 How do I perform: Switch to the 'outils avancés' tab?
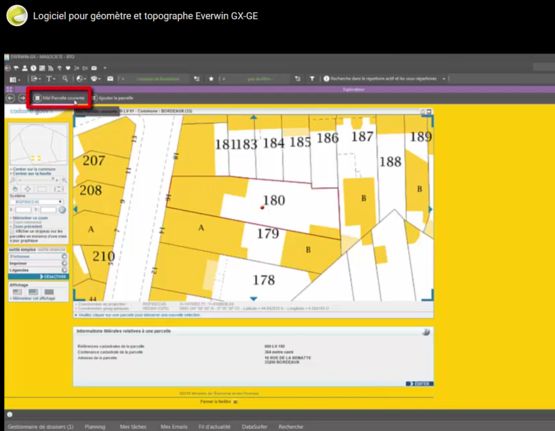[x=52, y=250]
